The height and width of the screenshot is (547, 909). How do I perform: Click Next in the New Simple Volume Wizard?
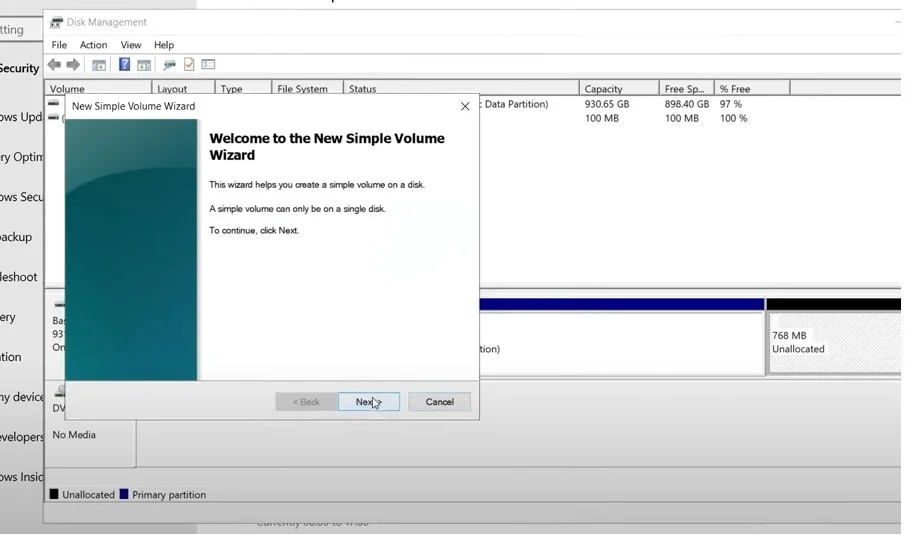[x=369, y=402]
